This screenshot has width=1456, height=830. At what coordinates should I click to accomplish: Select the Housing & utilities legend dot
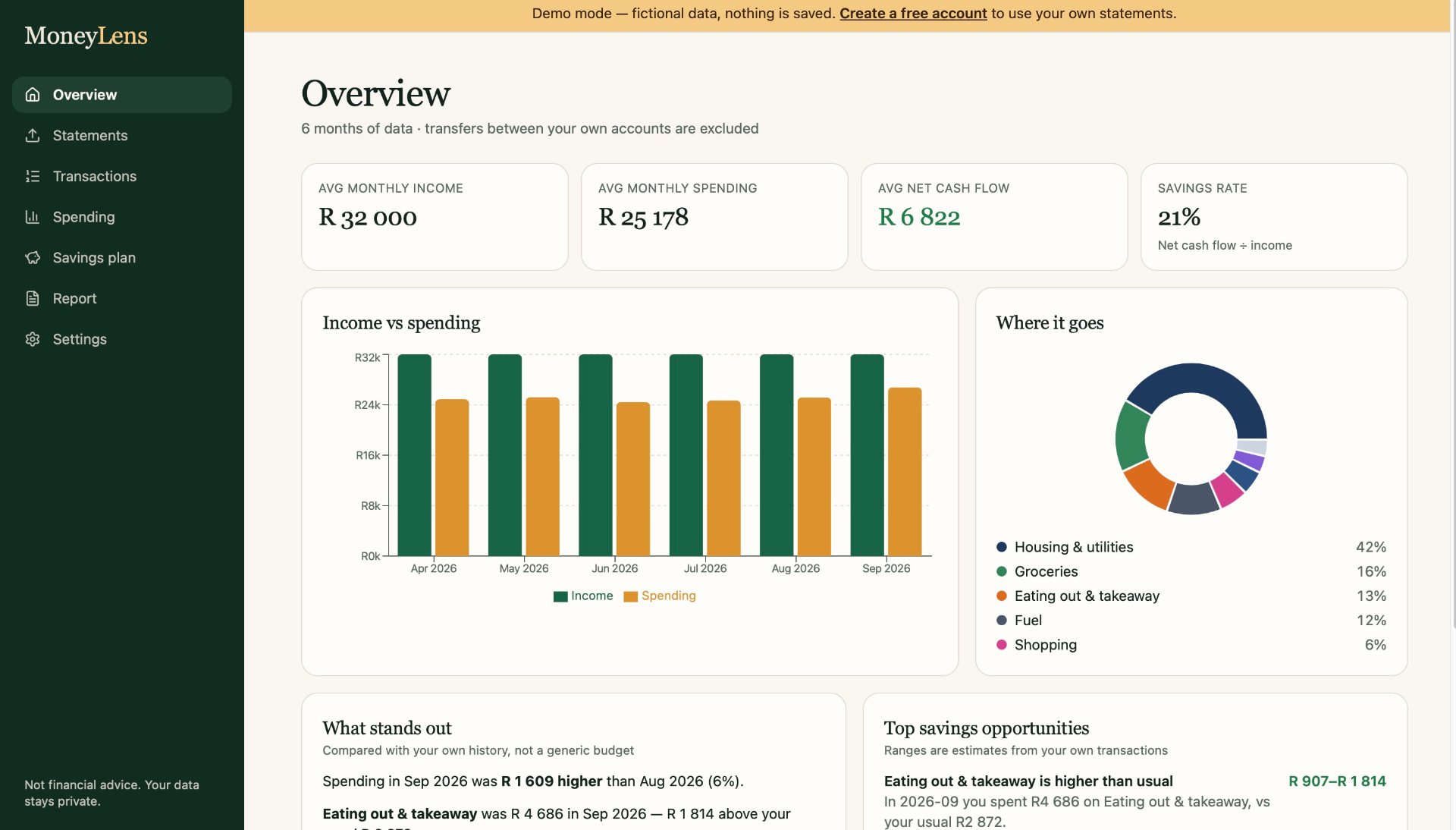point(1002,547)
